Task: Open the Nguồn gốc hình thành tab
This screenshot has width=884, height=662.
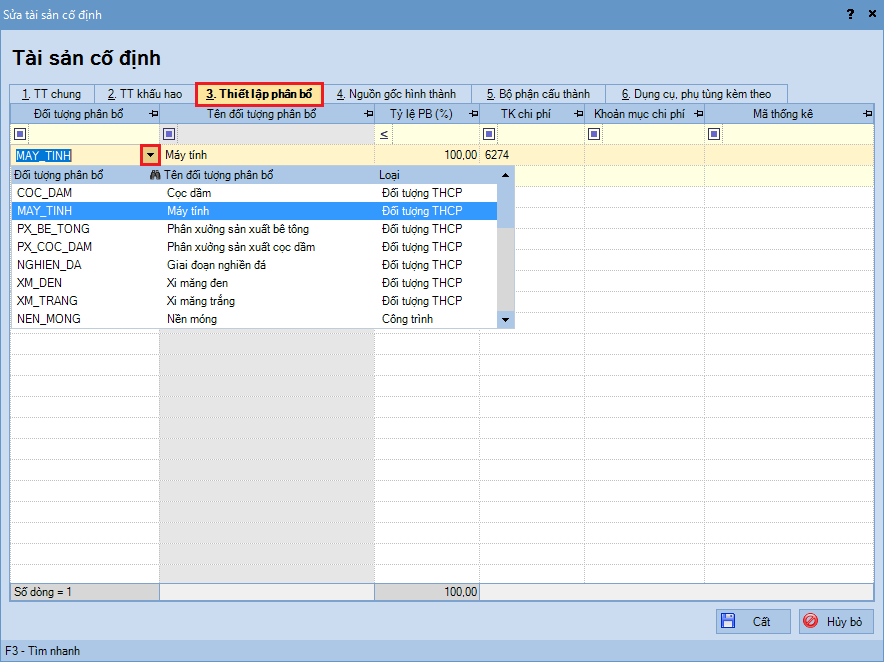Action: 396,94
